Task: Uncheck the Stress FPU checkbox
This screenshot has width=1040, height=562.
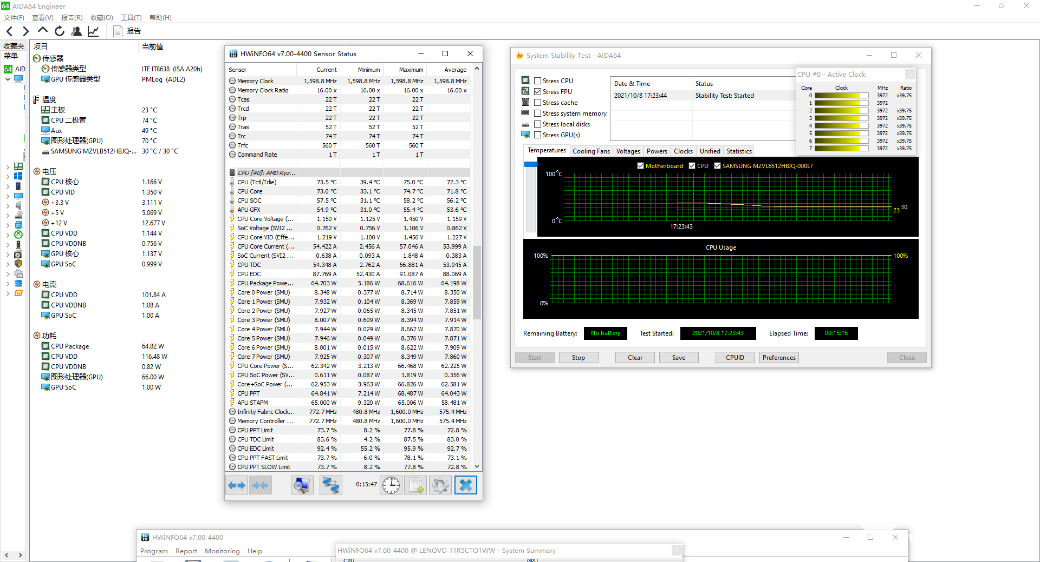Action: coord(538,92)
